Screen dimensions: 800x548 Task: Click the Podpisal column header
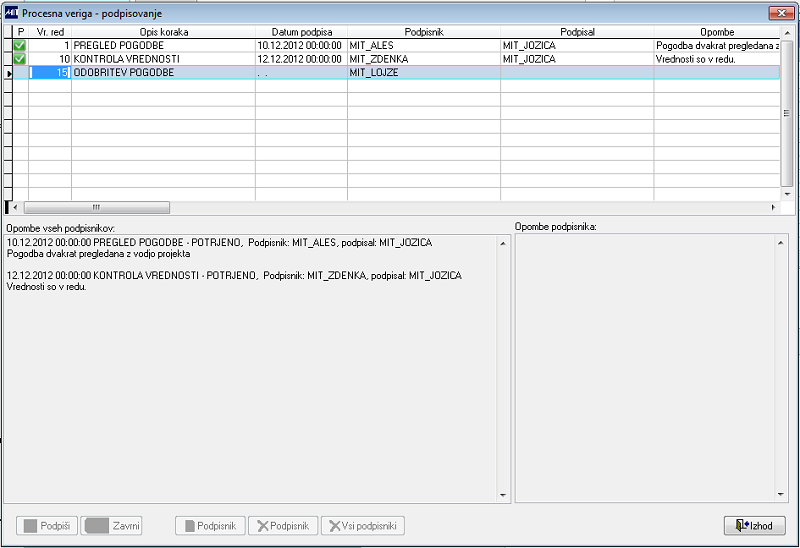click(x=577, y=32)
